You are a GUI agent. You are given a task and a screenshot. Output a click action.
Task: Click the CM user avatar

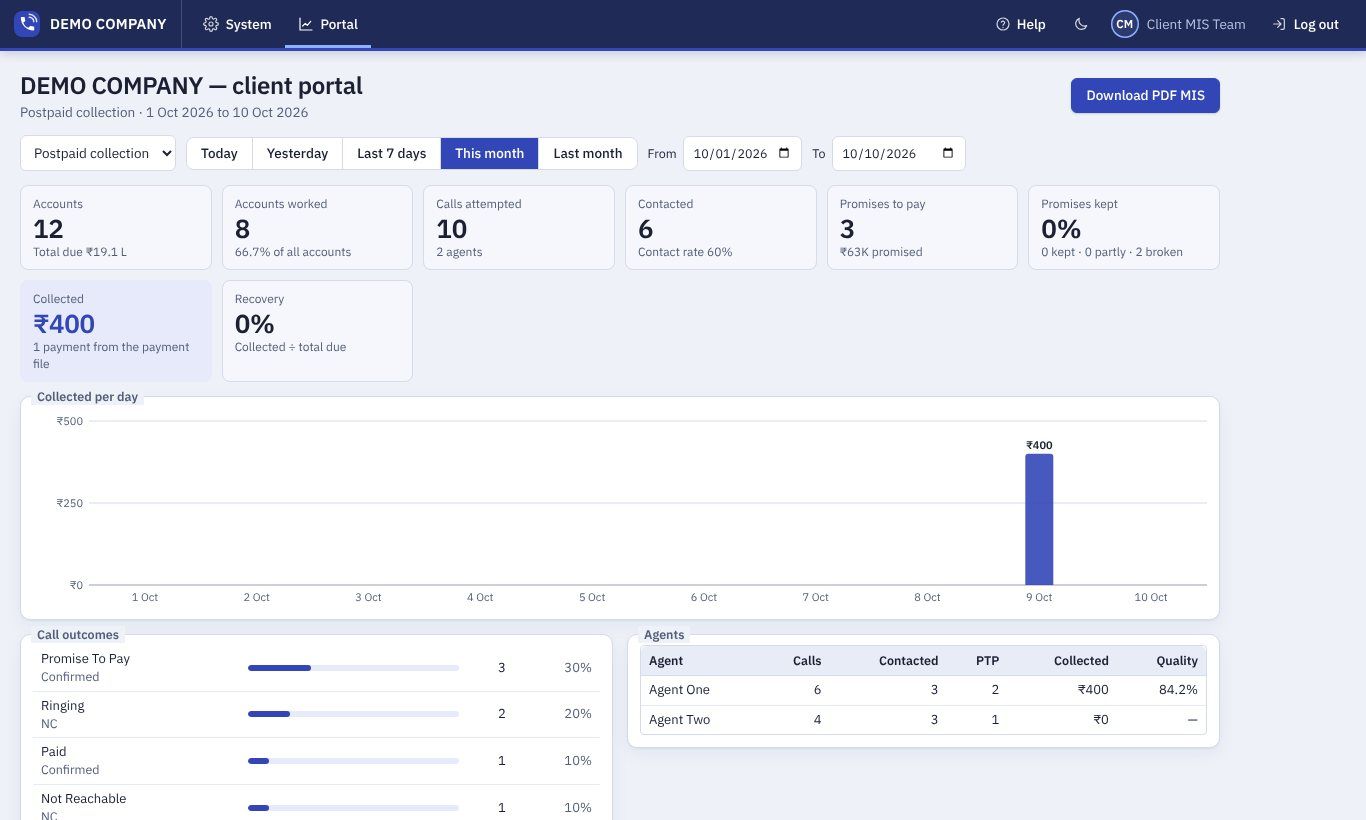[x=1125, y=24]
